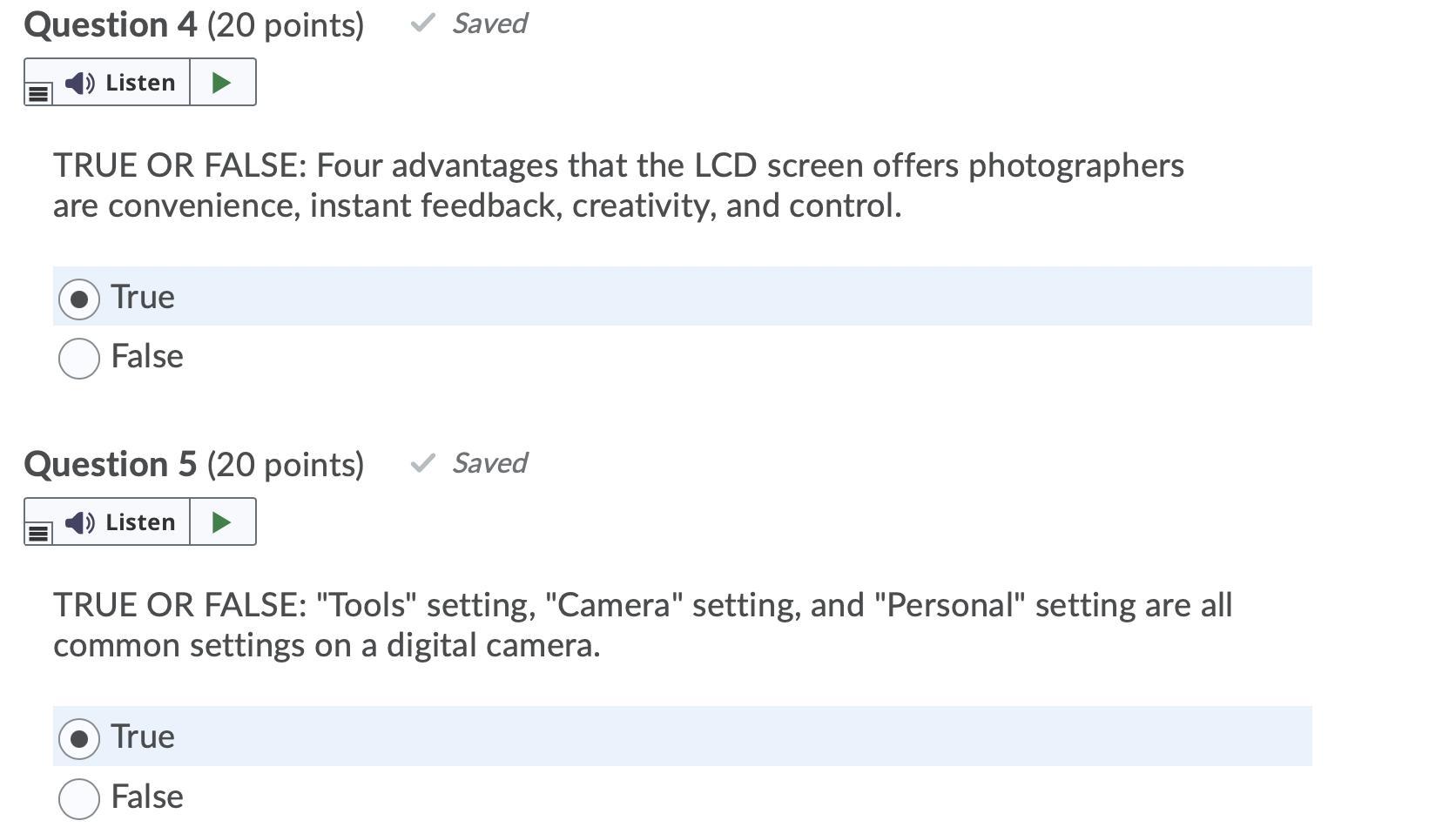This screenshot has width=1456, height=834.
Task: Click the speaker icon in Question 4's Listen button
Action: pos(79,83)
